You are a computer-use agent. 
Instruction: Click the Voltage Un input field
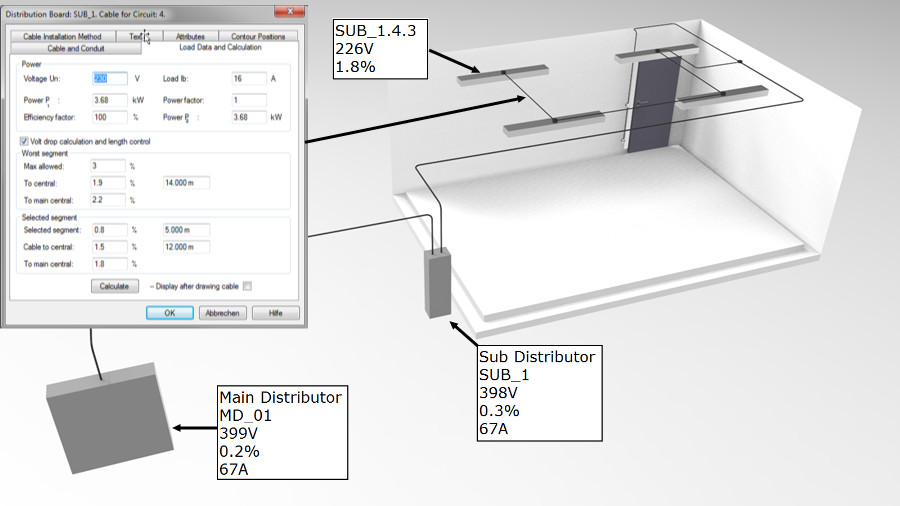(109, 78)
